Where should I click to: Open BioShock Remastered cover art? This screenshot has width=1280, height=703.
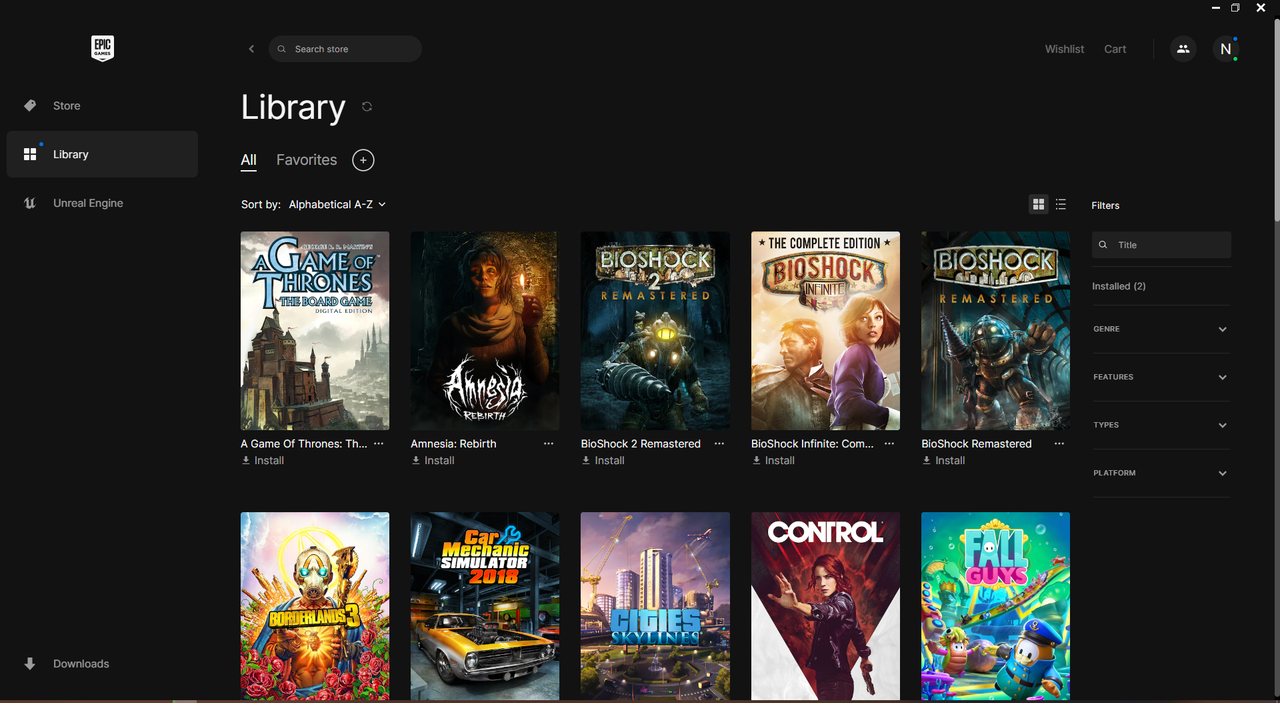pyautogui.click(x=995, y=331)
